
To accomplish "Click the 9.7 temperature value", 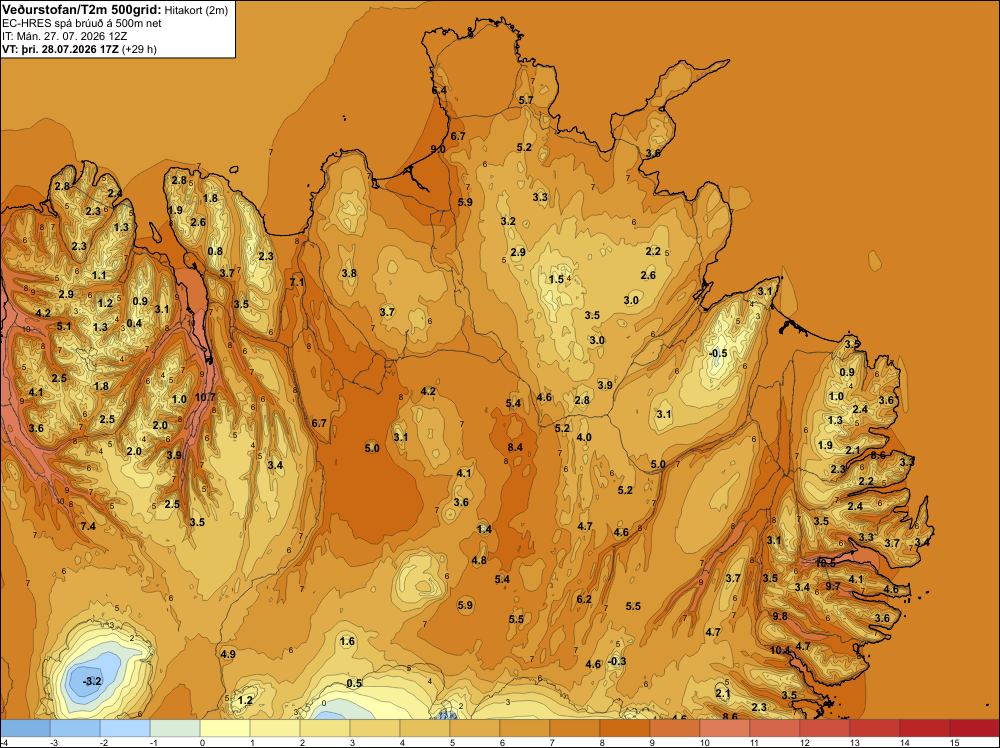I will [x=833, y=586].
